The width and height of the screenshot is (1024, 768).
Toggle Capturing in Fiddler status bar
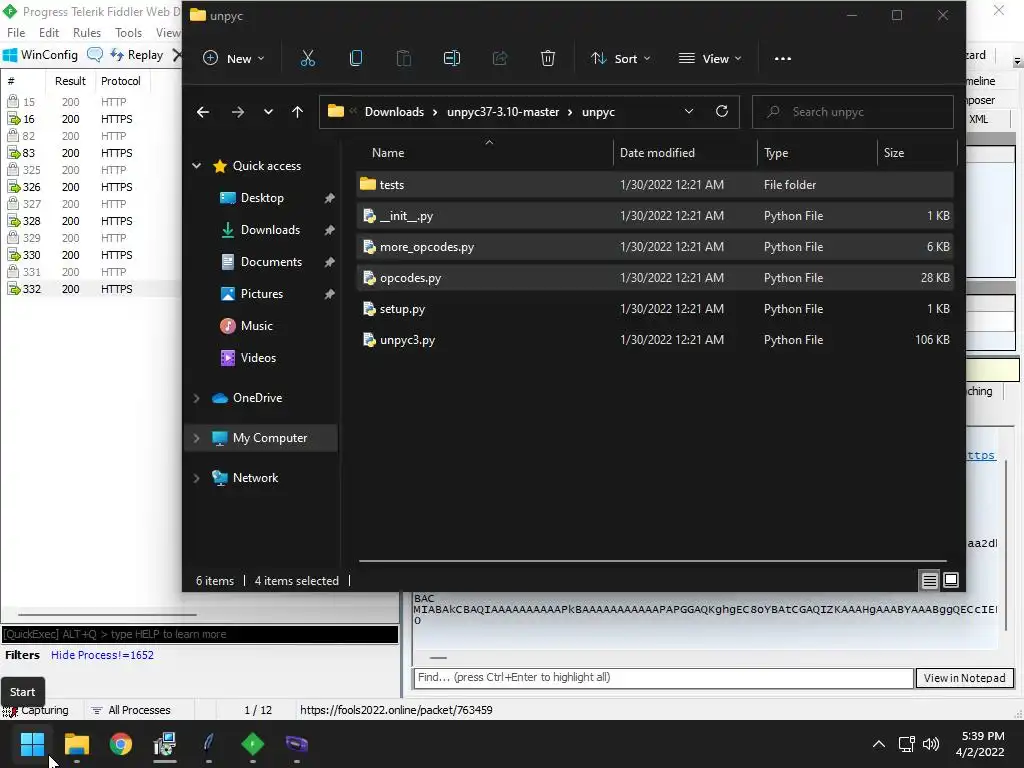point(36,710)
